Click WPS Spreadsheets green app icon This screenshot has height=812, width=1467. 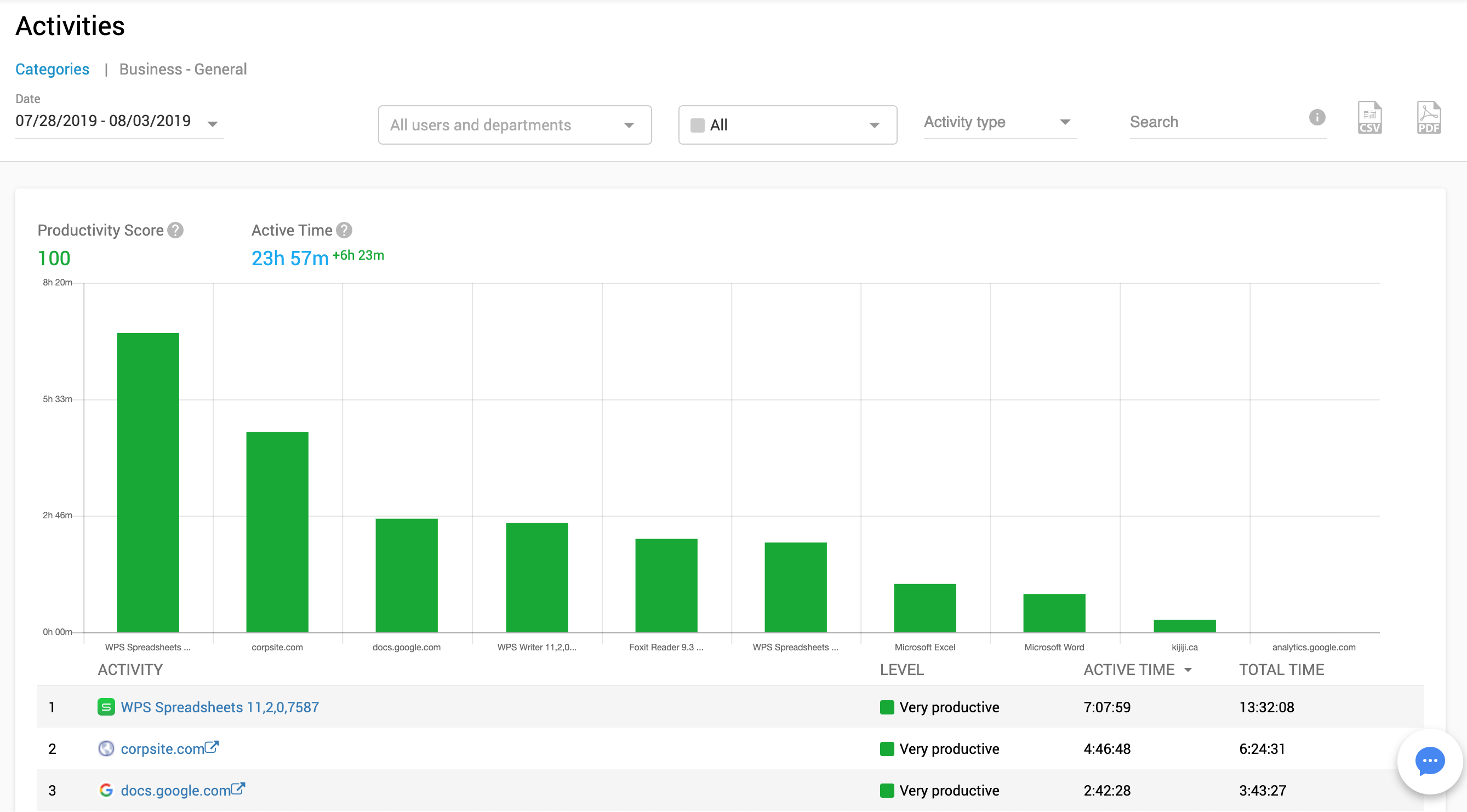(x=106, y=707)
